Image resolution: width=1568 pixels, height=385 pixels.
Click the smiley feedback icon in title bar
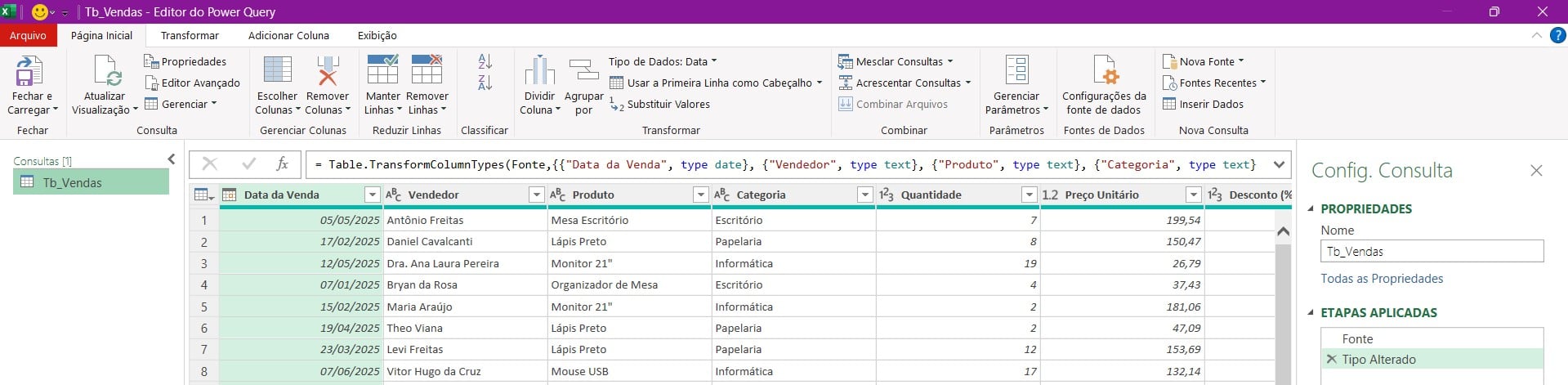(39, 12)
